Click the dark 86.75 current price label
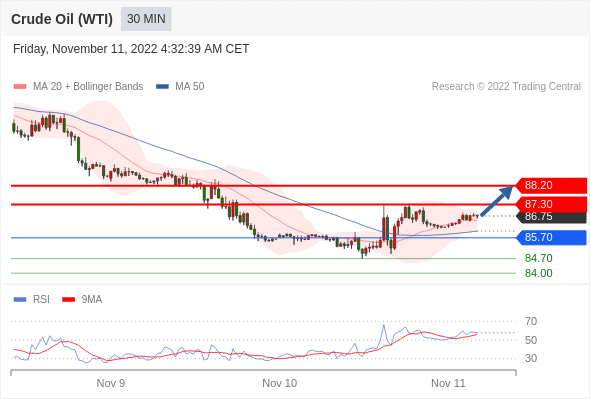 click(551, 217)
